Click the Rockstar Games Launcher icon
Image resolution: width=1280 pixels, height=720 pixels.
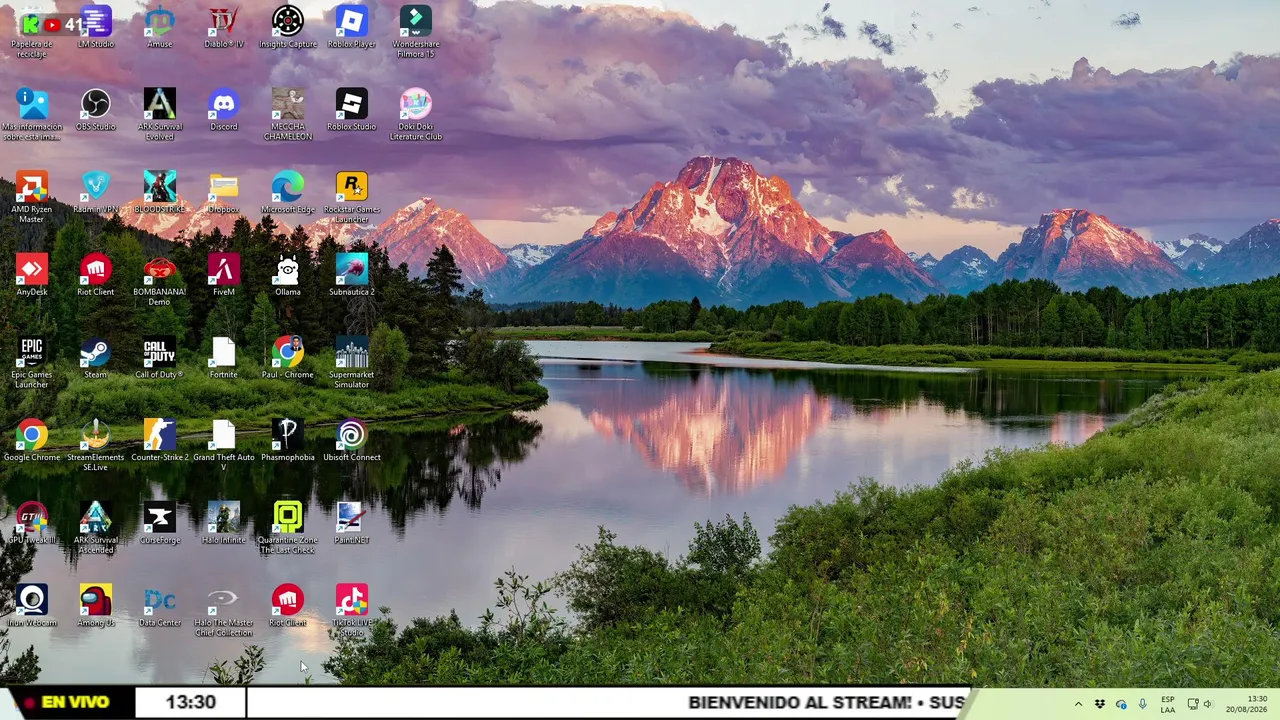(x=352, y=197)
